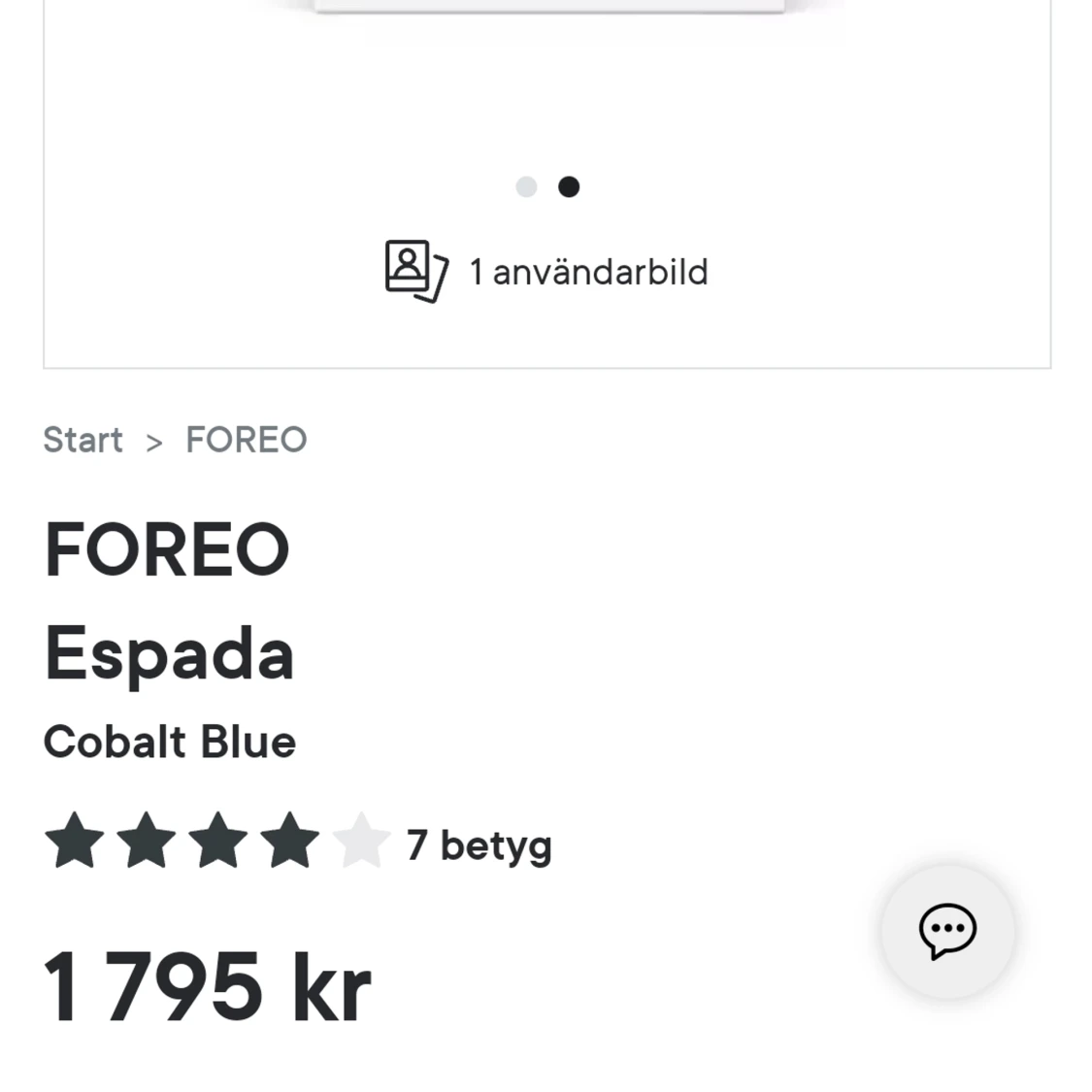
Task: Click the FOREO product brand heading
Action: (x=166, y=549)
